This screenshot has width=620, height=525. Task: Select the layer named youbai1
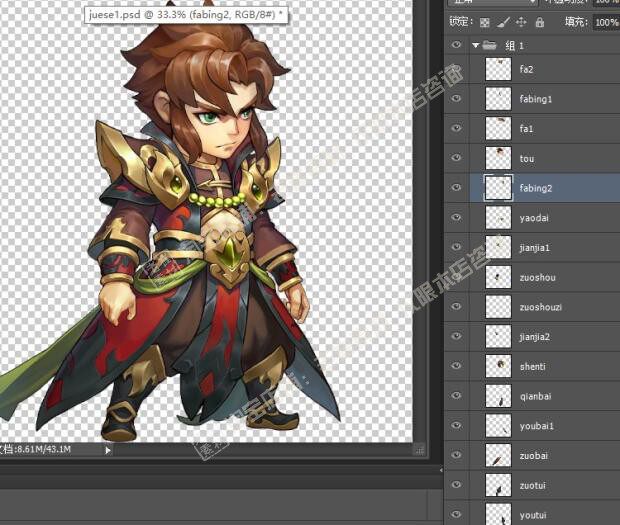click(537, 426)
